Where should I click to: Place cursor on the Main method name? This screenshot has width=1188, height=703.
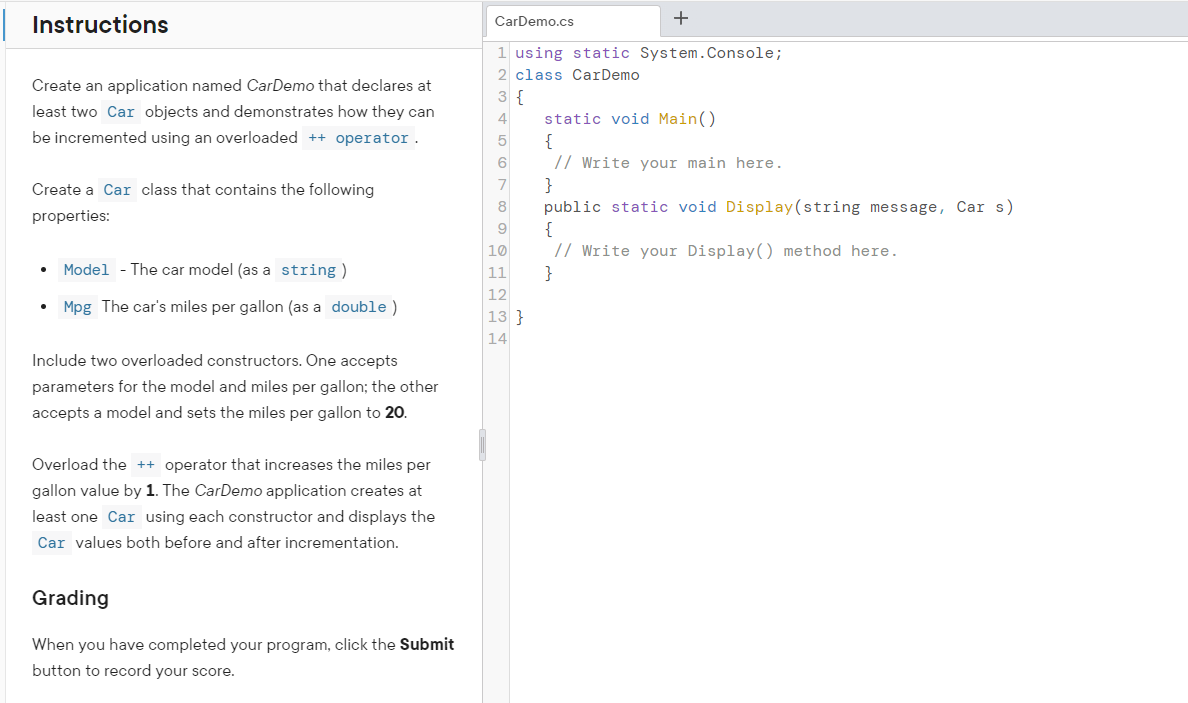click(676, 118)
